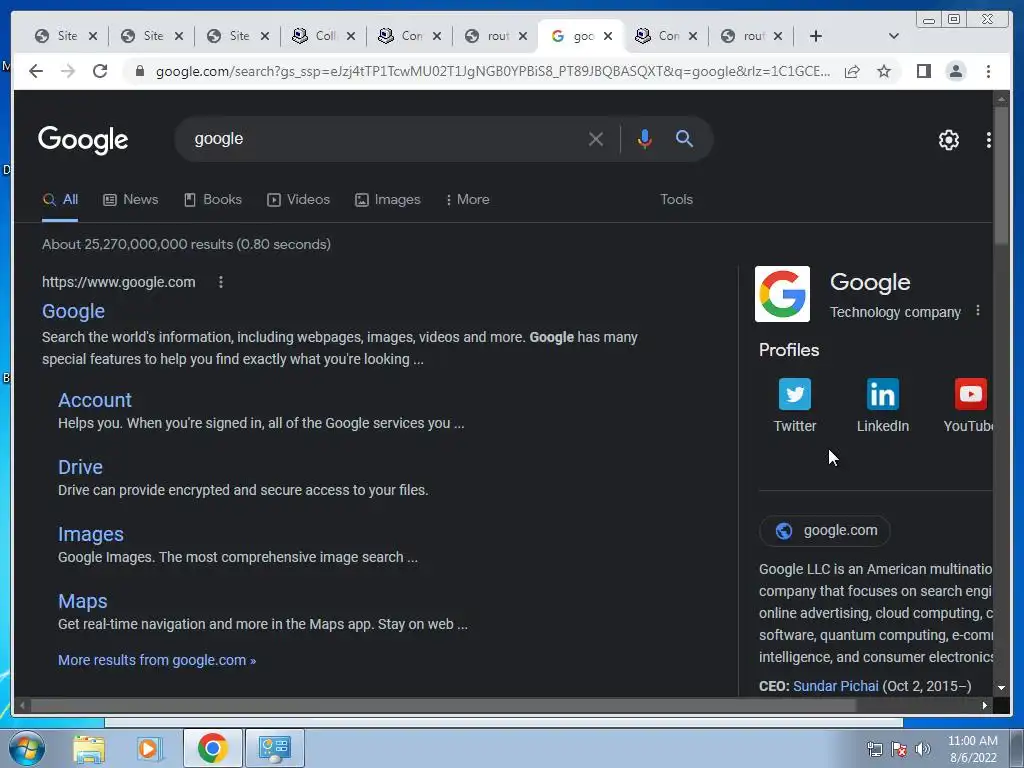The height and width of the screenshot is (768, 1024).
Task: Open options dots next to www.google.com result
Action: [221, 282]
